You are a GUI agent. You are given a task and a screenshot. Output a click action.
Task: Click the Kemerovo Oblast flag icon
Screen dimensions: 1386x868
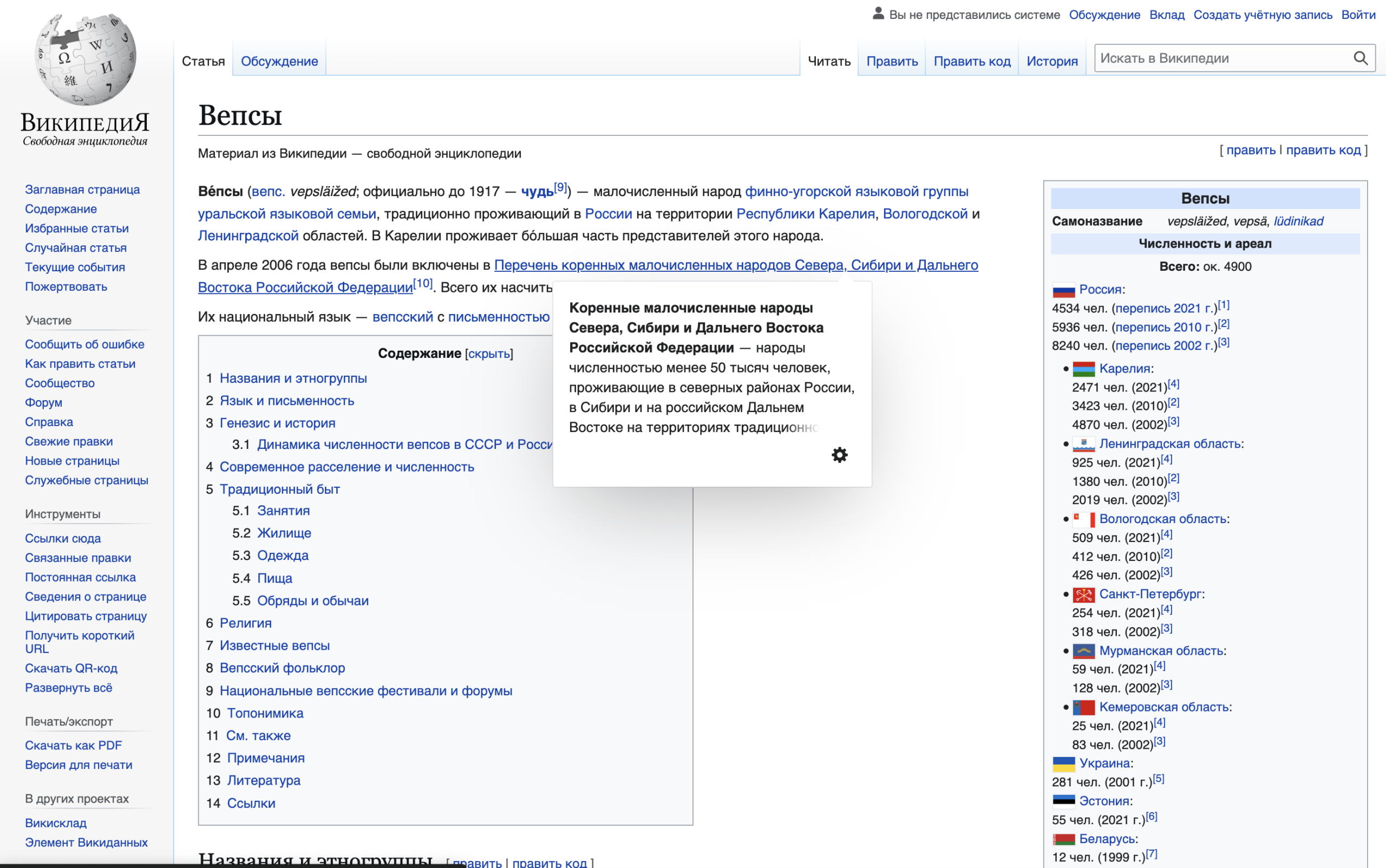point(1083,707)
